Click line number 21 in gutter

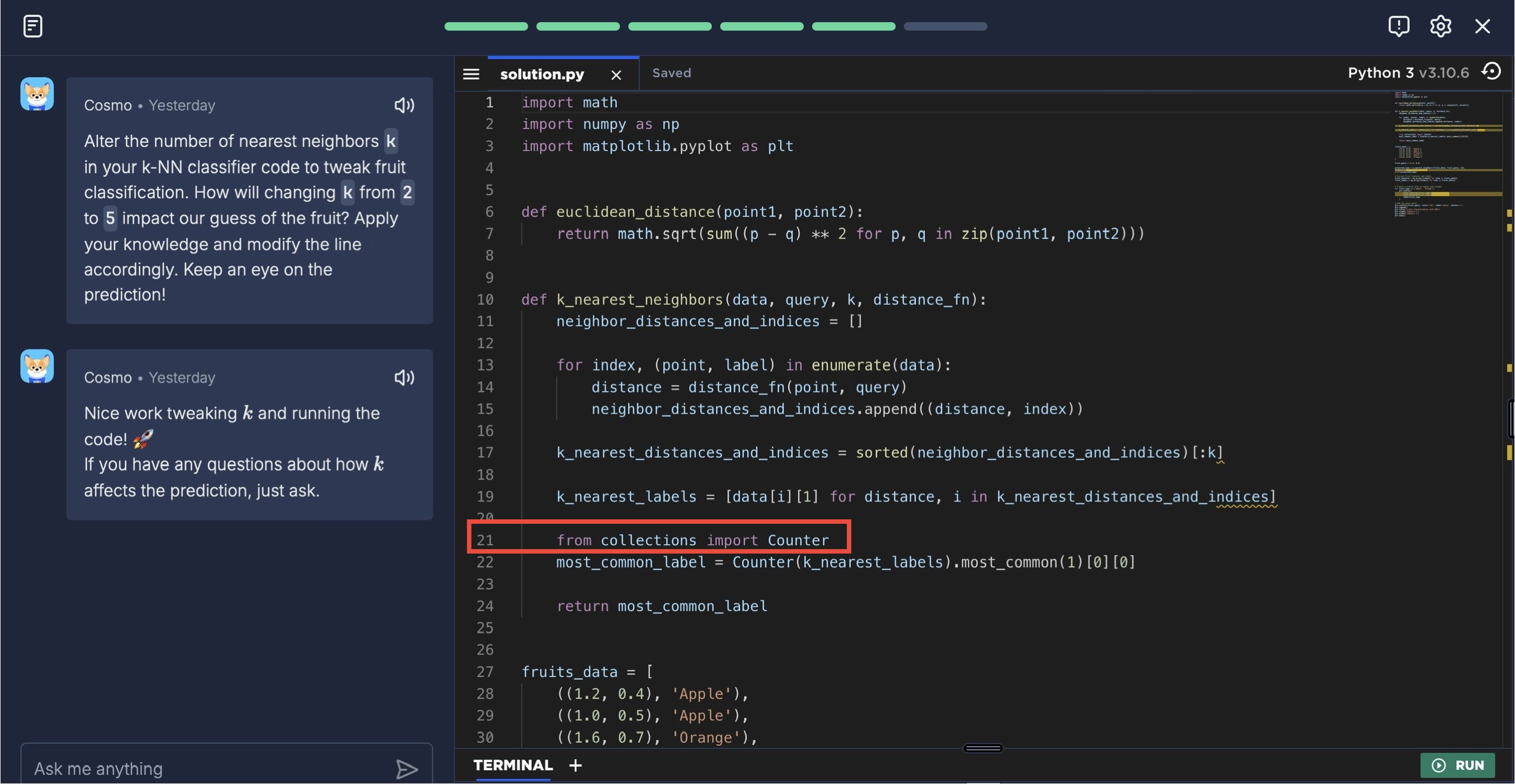[485, 540]
